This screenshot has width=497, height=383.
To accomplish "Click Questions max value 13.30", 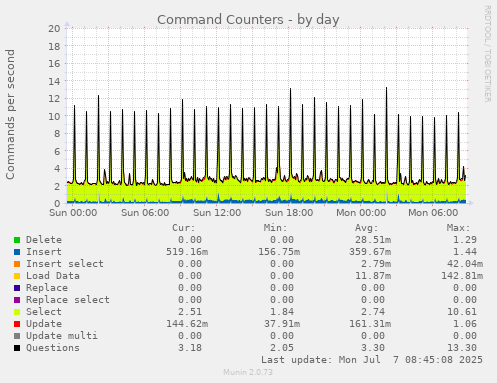I will (x=462, y=348).
